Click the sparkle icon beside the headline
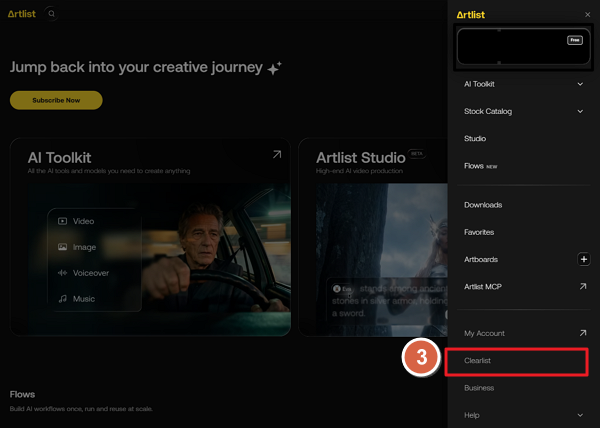600x428 pixels. click(274, 68)
